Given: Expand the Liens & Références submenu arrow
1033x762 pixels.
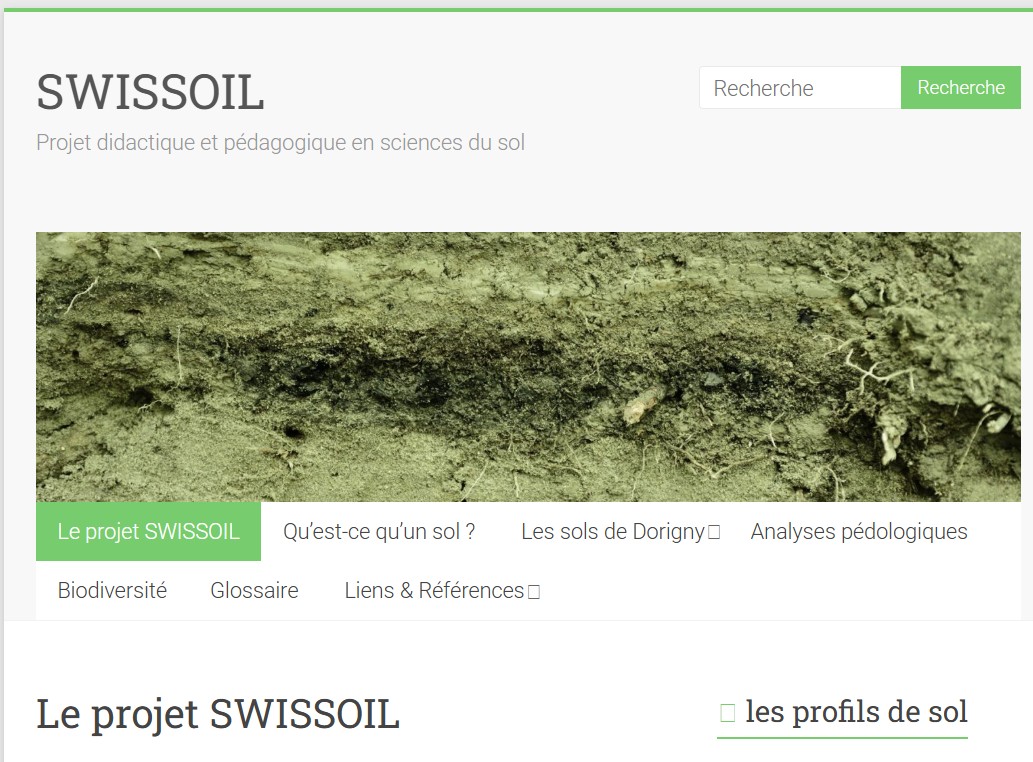Looking at the screenshot, I should [x=534, y=591].
